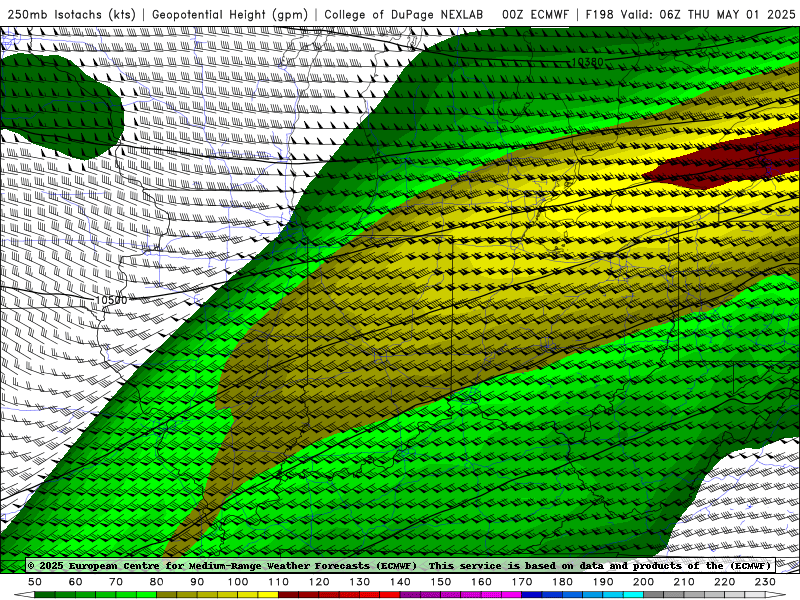Click legend label 130
This screenshot has height=600, width=800.
(360, 582)
